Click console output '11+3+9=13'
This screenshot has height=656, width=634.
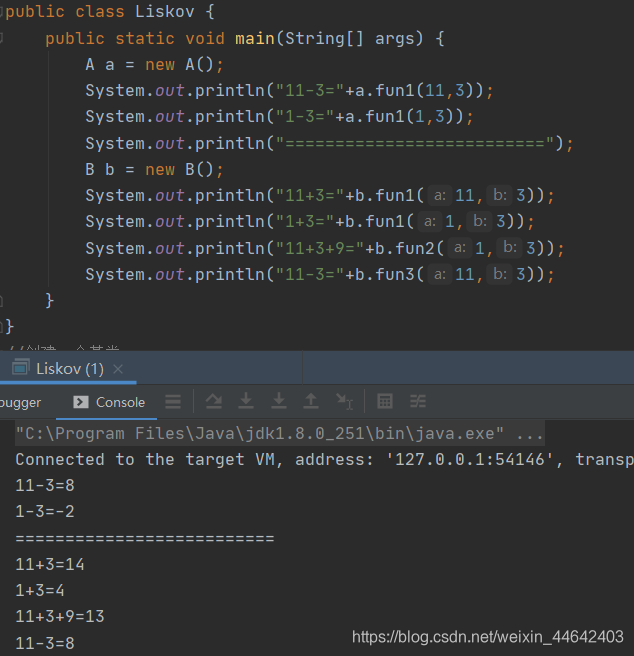point(60,616)
